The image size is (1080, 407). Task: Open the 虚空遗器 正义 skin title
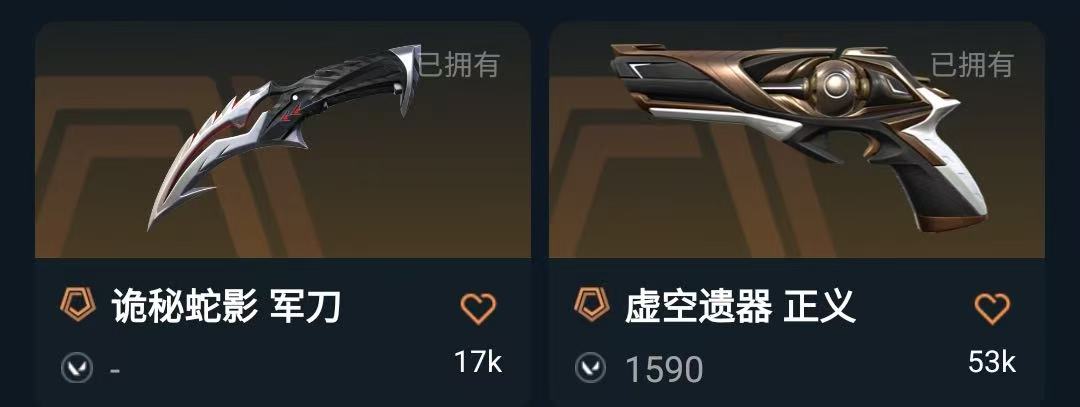(740, 307)
